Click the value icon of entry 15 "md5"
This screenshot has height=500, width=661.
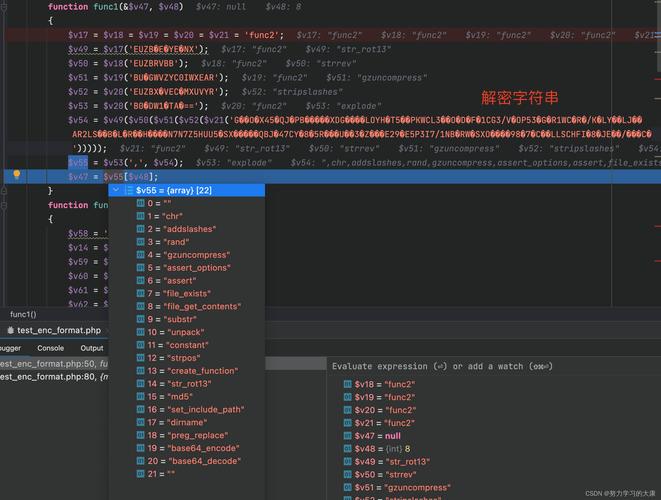141,397
